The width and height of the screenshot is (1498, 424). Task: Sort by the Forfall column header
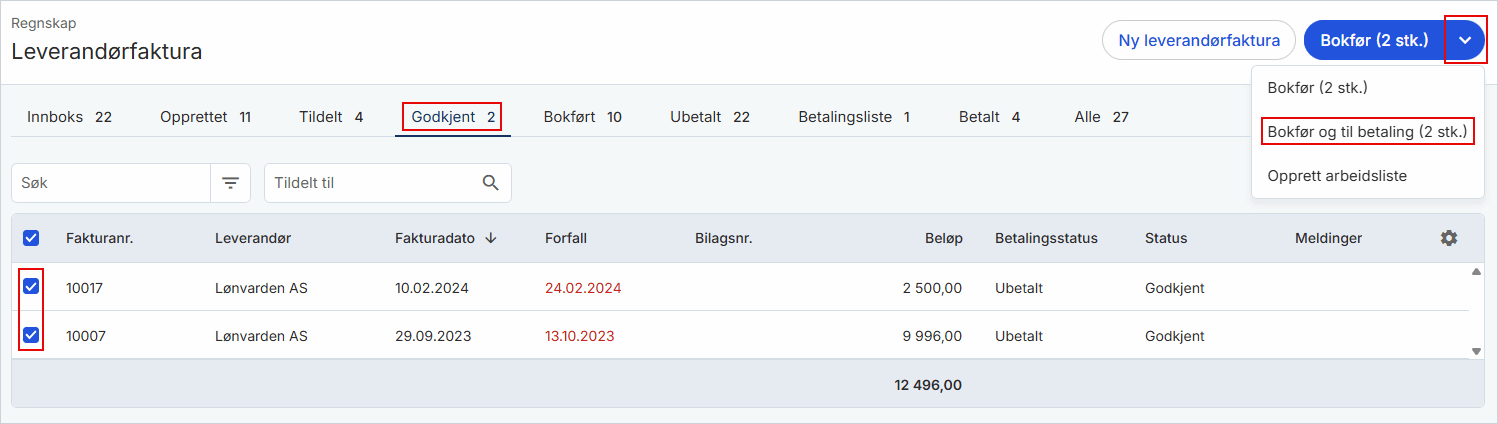(x=566, y=238)
